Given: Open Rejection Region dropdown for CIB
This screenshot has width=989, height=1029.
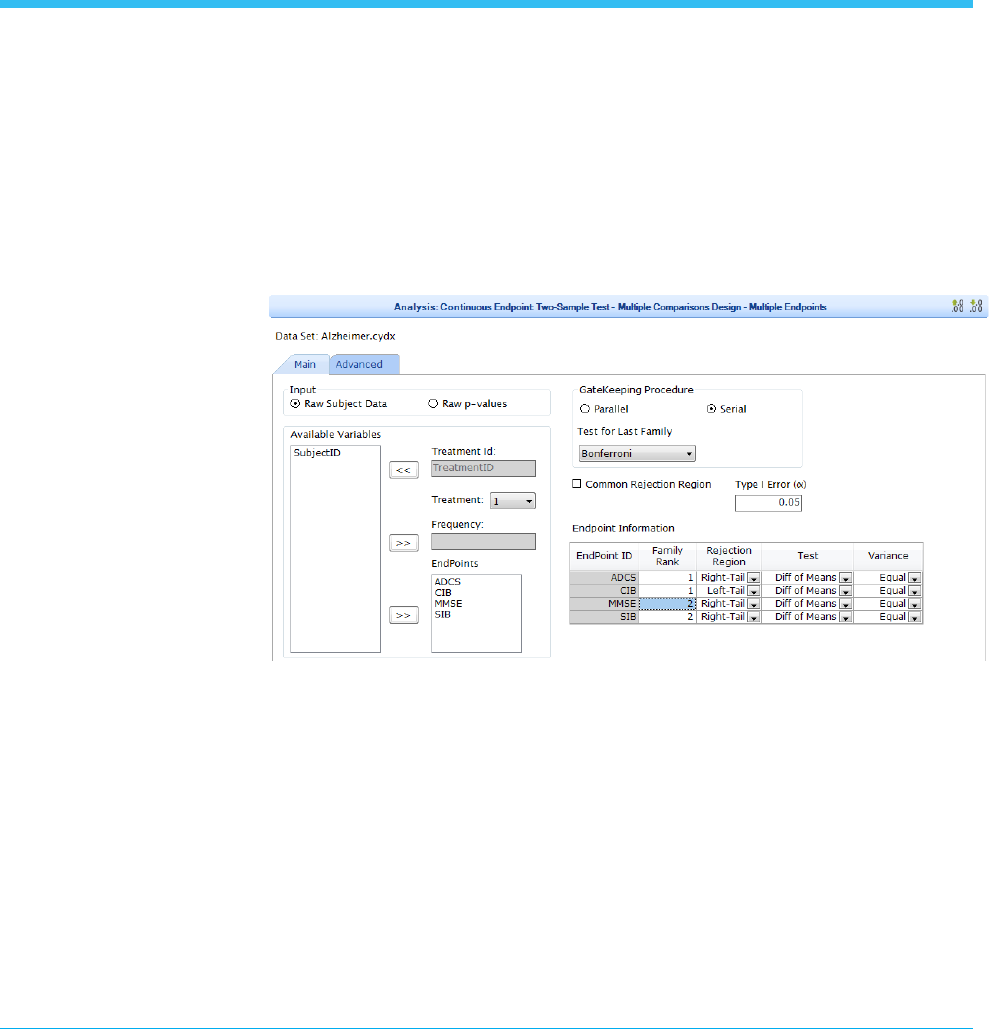Looking at the screenshot, I should (x=753, y=591).
